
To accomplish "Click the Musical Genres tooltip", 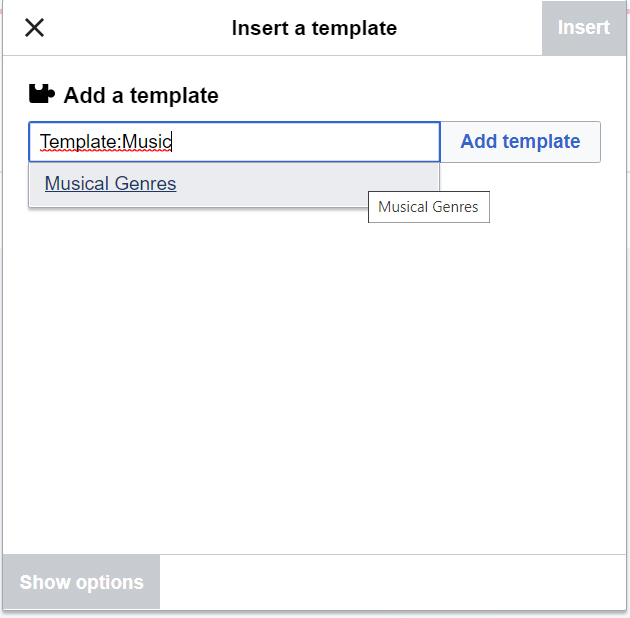I will click(x=428, y=207).
